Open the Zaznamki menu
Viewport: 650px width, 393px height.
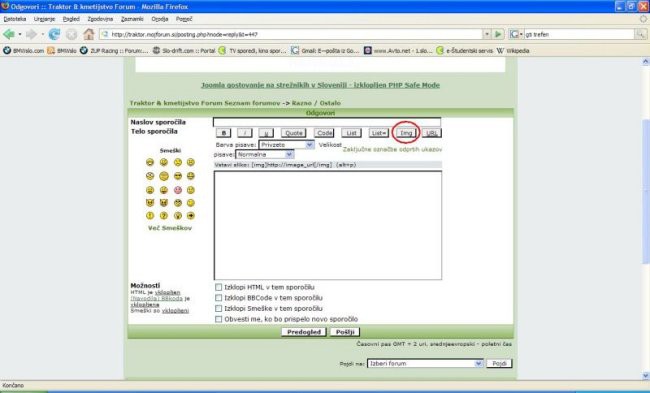pyautogui.click(x=132, y=19)
